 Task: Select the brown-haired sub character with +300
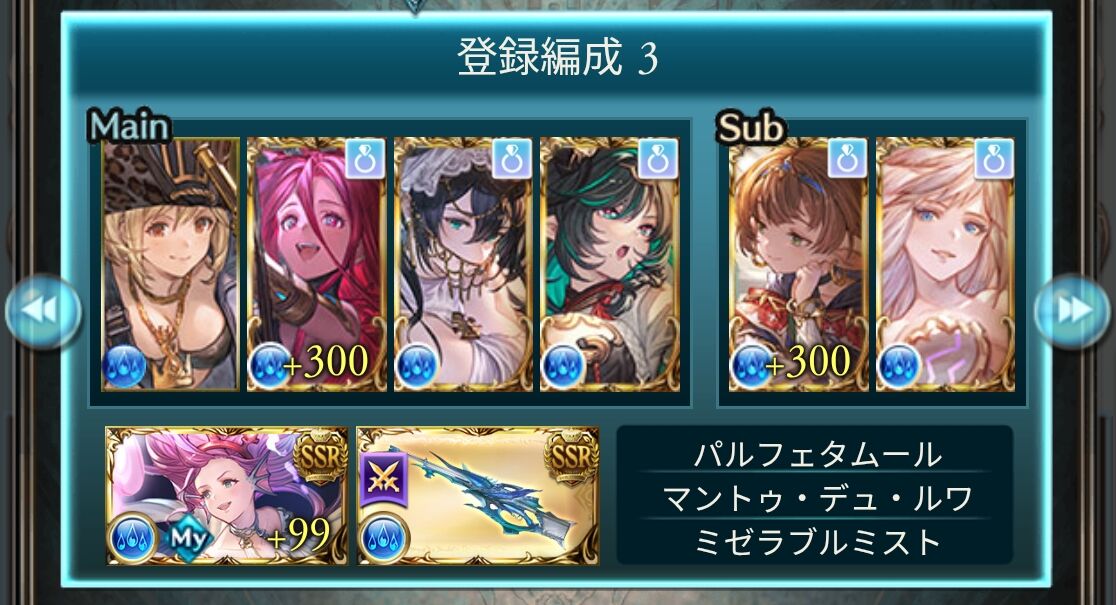799,264
